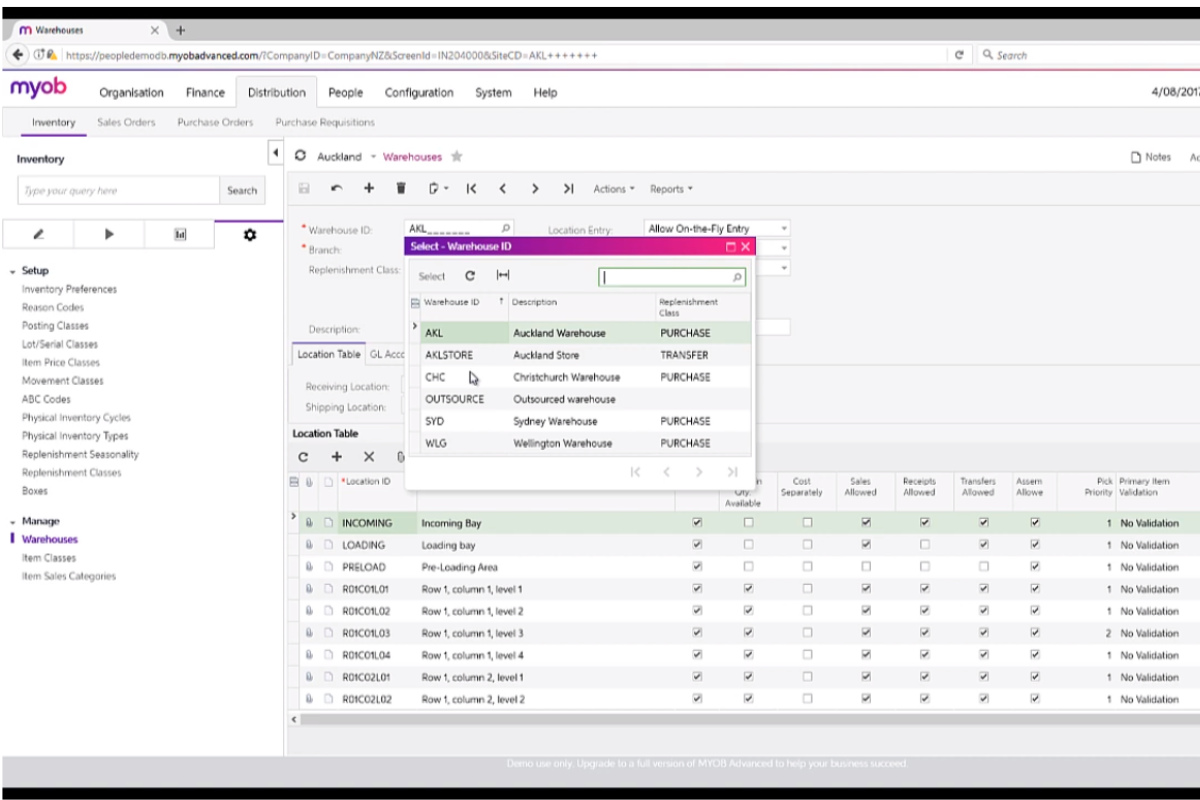Click the Fit-to-screen icon in the lookup dialog
Image resolution: width=1200 pixels, height=800 pixels.
(x=503, y=275)
